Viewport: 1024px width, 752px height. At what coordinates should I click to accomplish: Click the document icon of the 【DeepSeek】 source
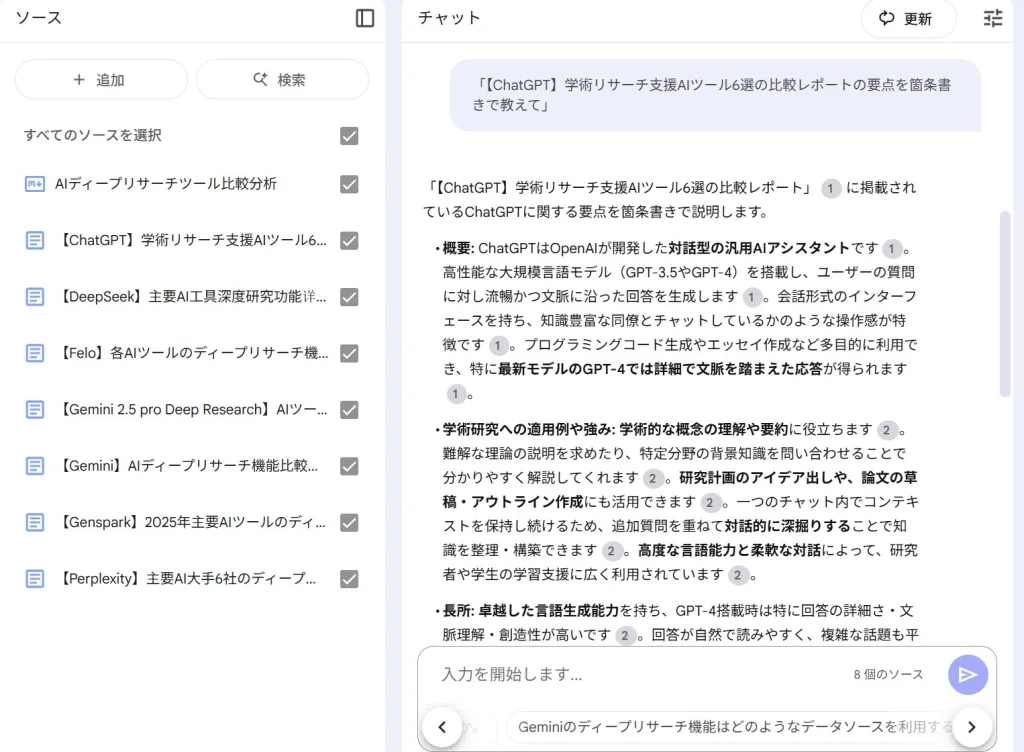[35, 297]
